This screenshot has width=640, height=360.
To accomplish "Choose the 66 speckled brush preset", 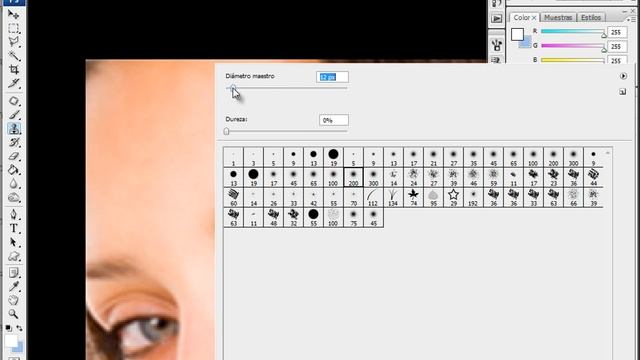I will pyautogui.click(x=573, y=197).
